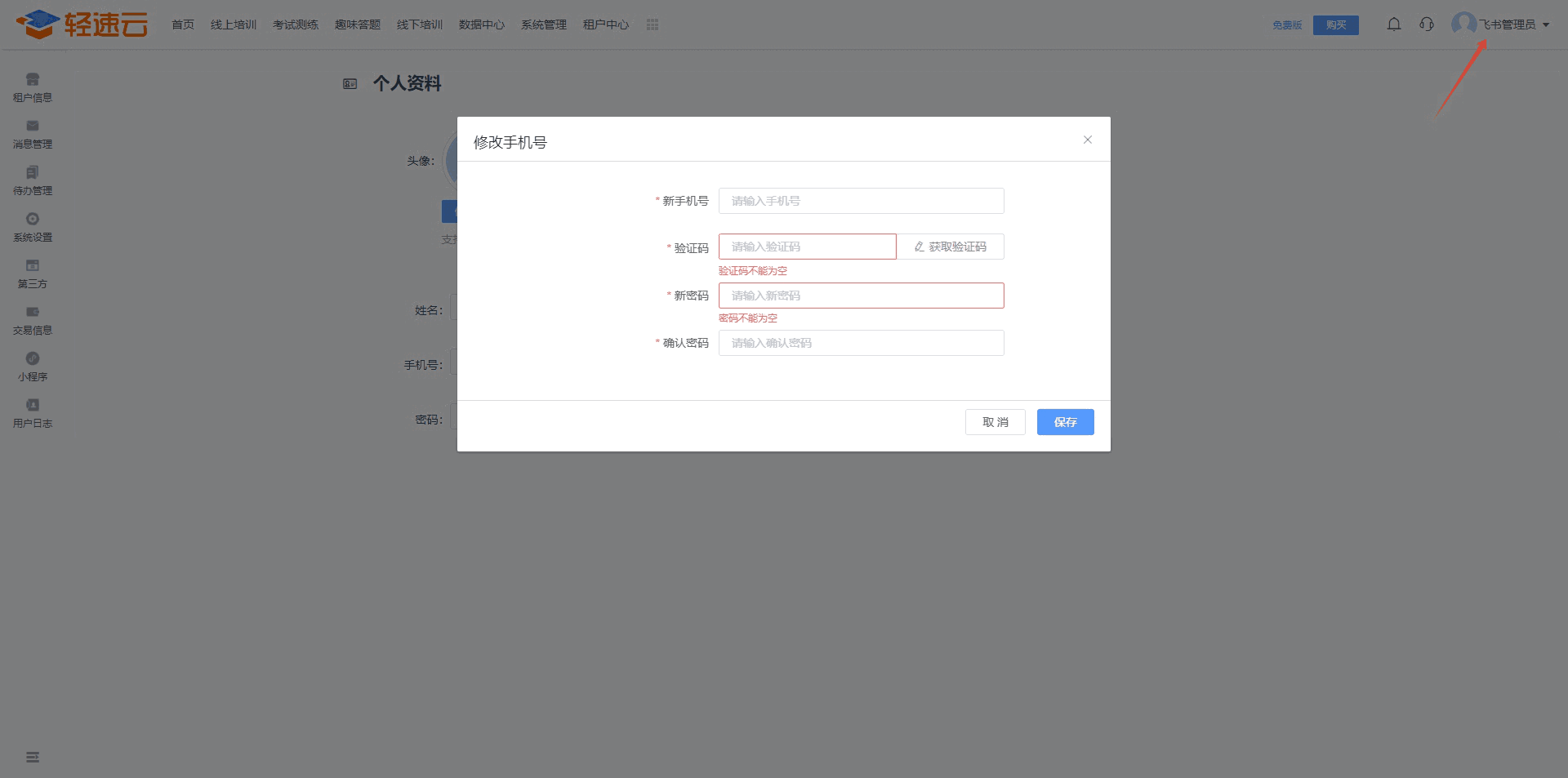Click the notification bell icon
Screen dimensions: 1568x778
pyautogui.click(x=1394, y=24)
